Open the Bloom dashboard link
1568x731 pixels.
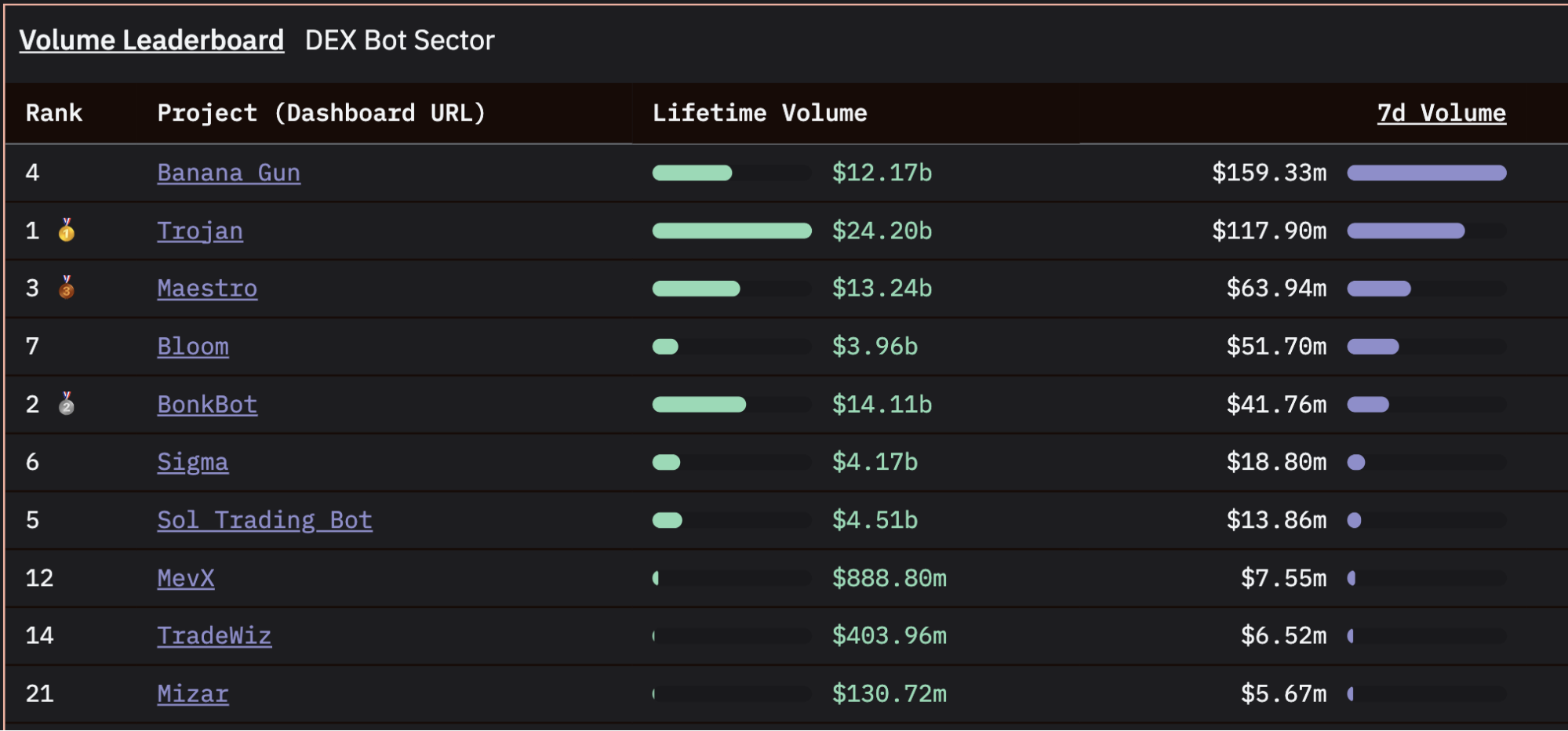193,346
